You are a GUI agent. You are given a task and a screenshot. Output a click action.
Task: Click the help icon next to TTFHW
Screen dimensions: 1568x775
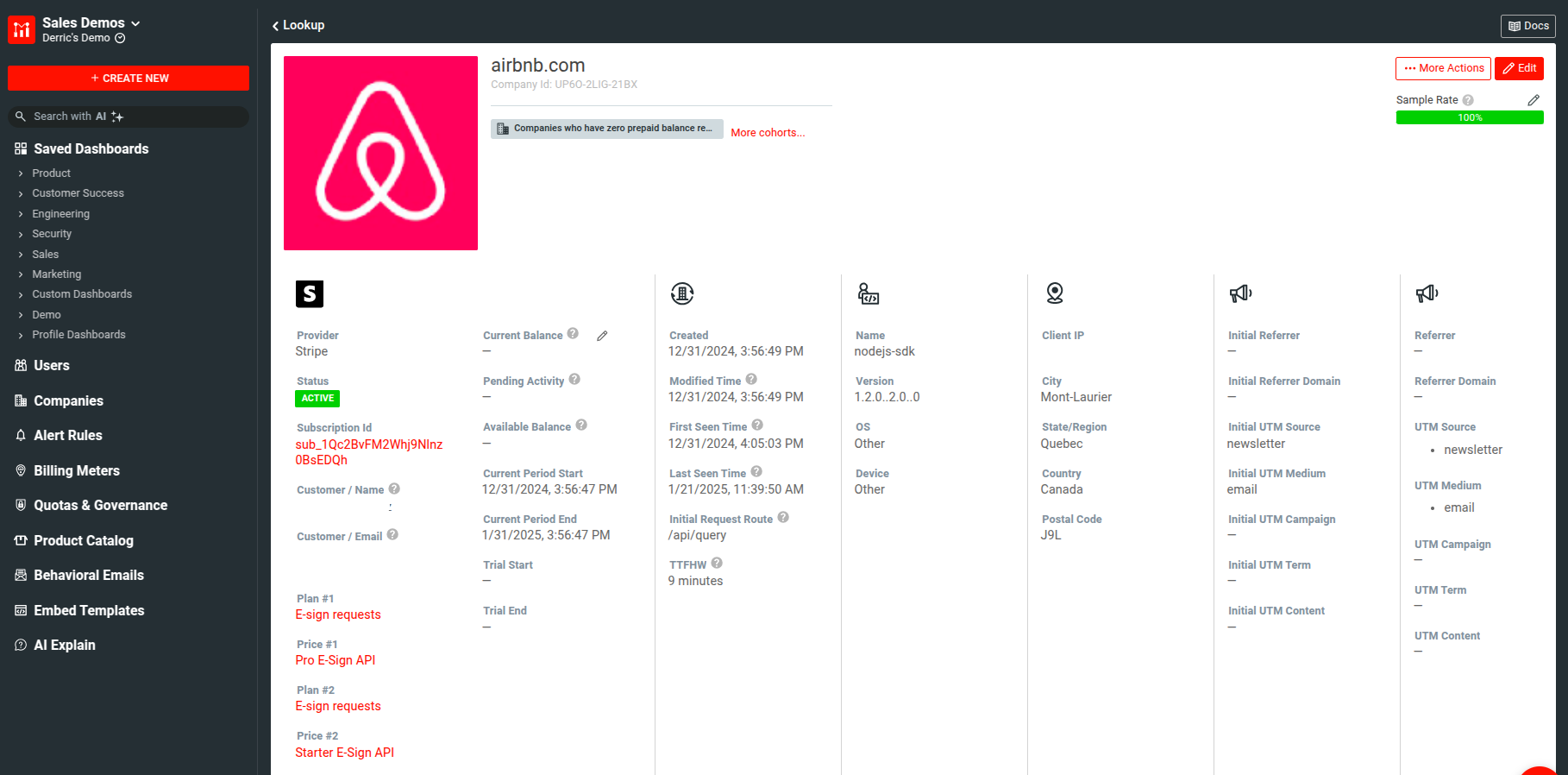point(717,564)
